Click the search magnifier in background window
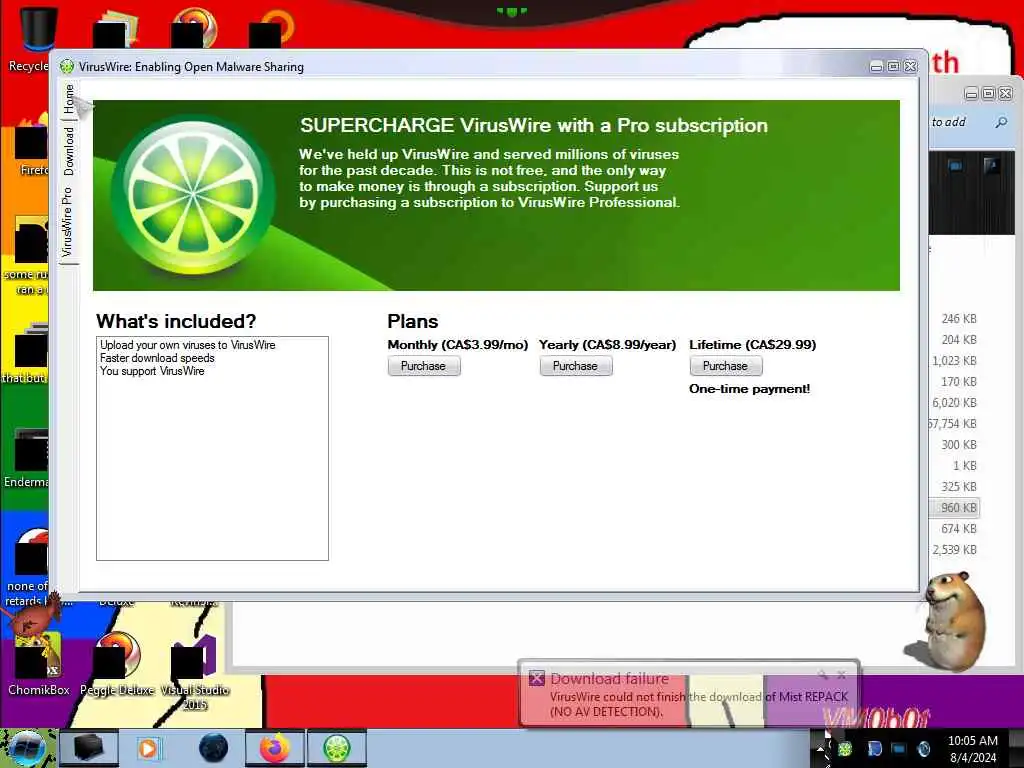Image resolution: width=1024 pixels, height=768 pixels. 1001,122
